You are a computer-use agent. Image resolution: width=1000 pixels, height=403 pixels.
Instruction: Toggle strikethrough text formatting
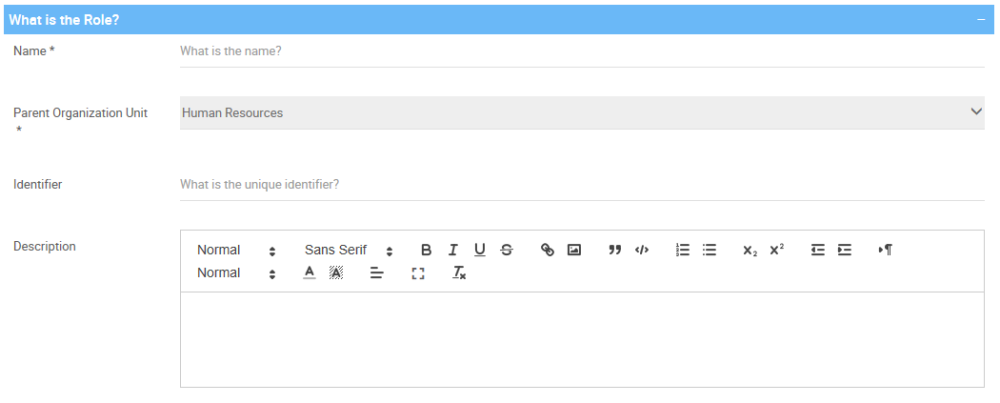506,250
